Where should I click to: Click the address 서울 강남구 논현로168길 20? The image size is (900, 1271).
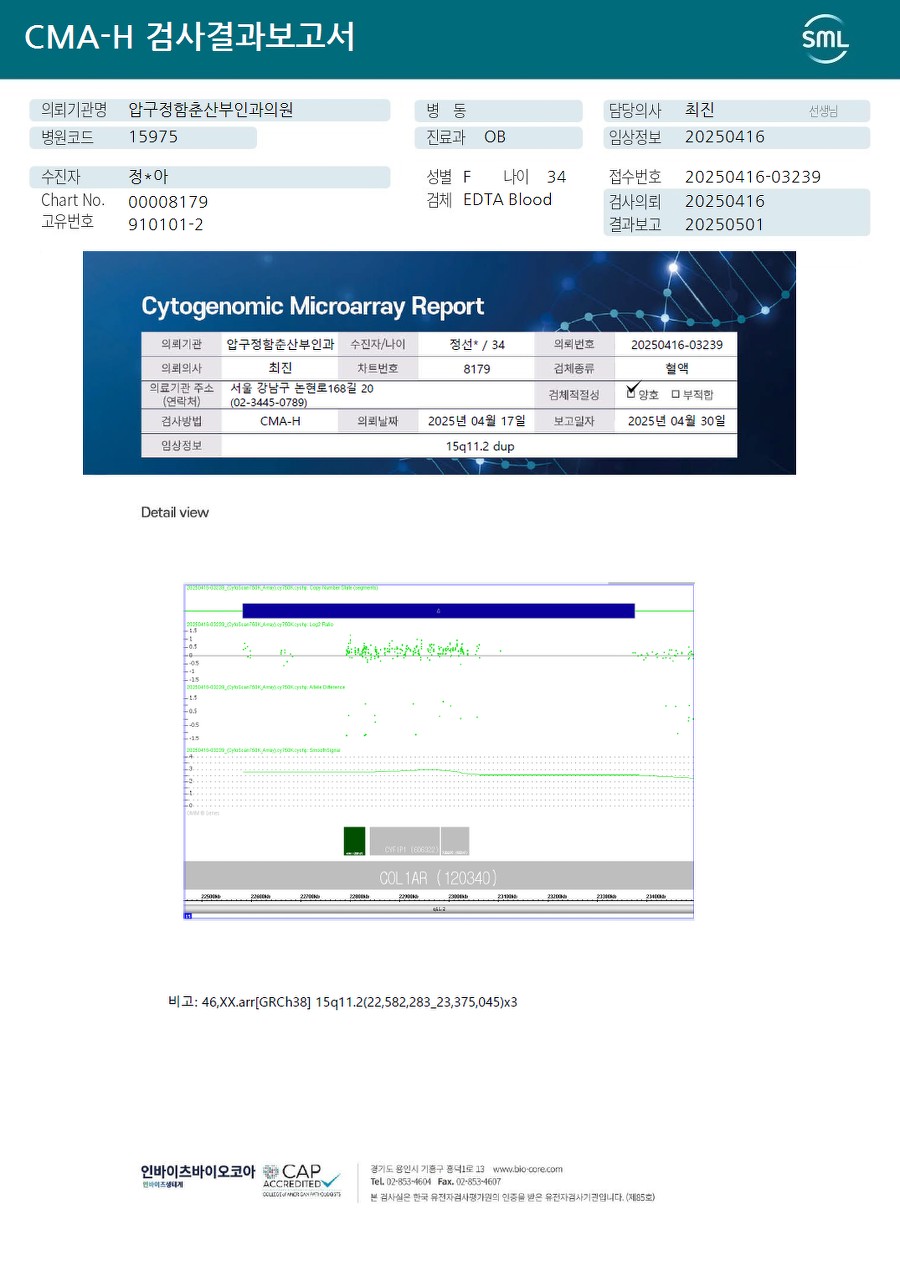tap(302, 388)
